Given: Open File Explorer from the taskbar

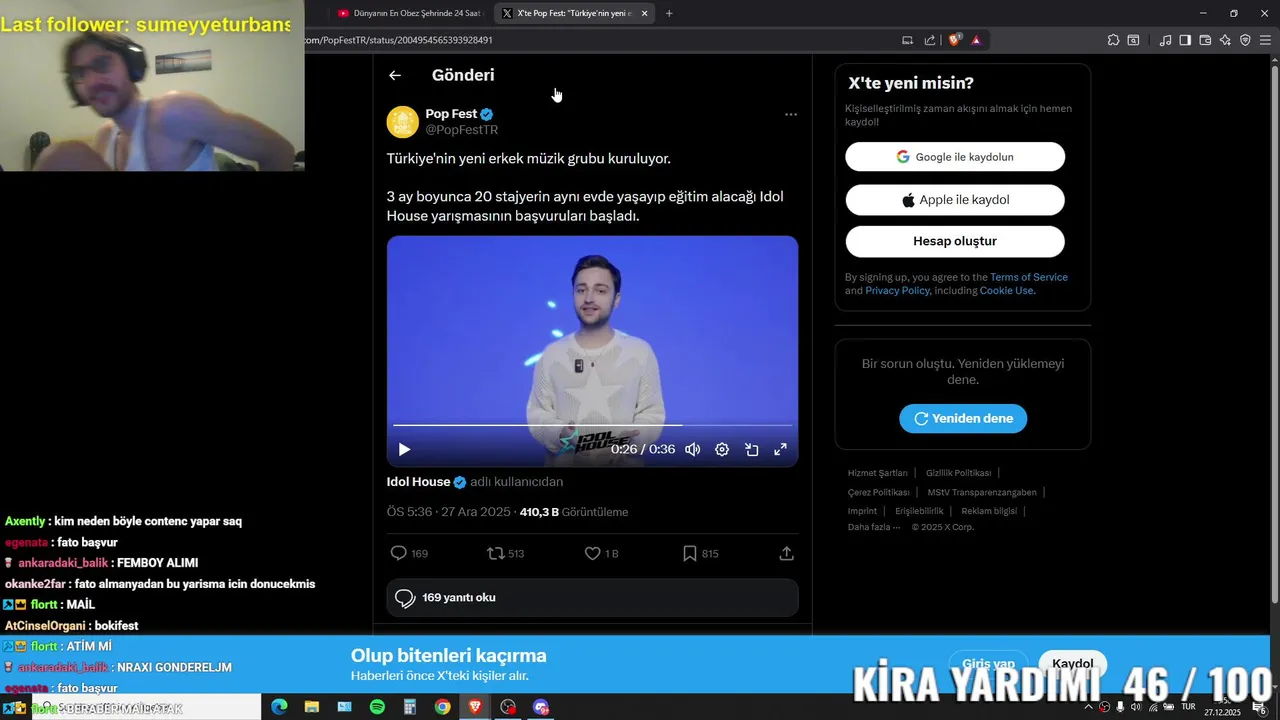Looking at the screenshot, I should pyautogui.click(x=311, y=707).
